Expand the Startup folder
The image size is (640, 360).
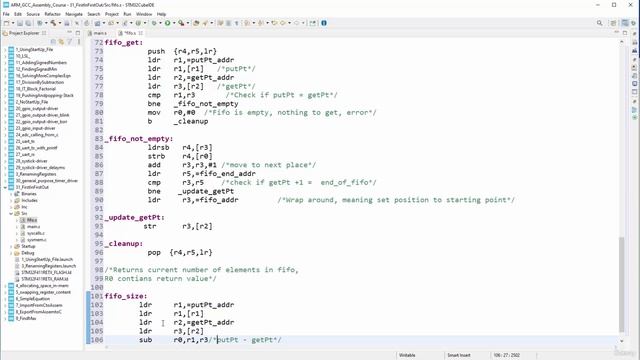tap(11, 246)
